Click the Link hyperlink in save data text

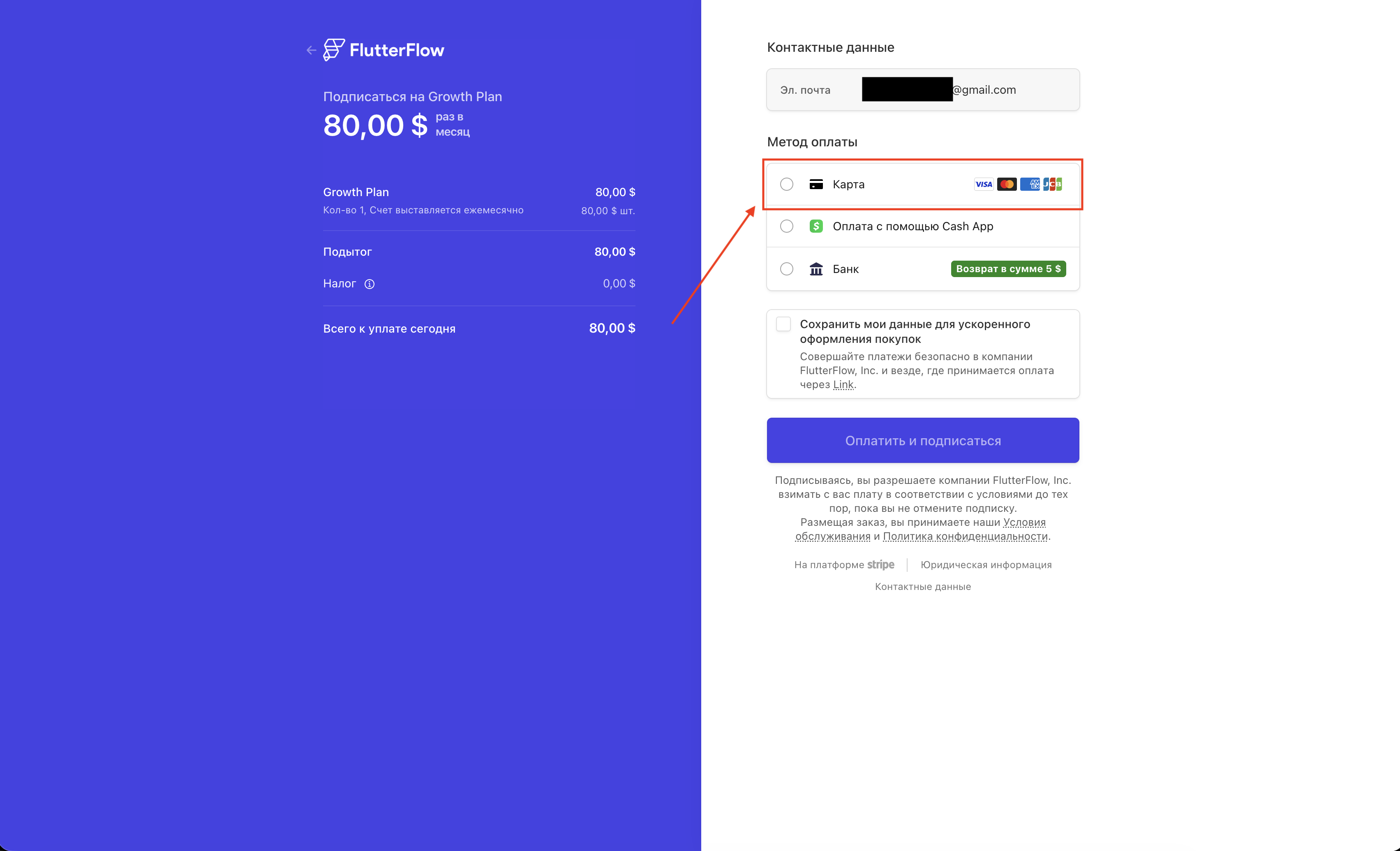coord(843,385)
